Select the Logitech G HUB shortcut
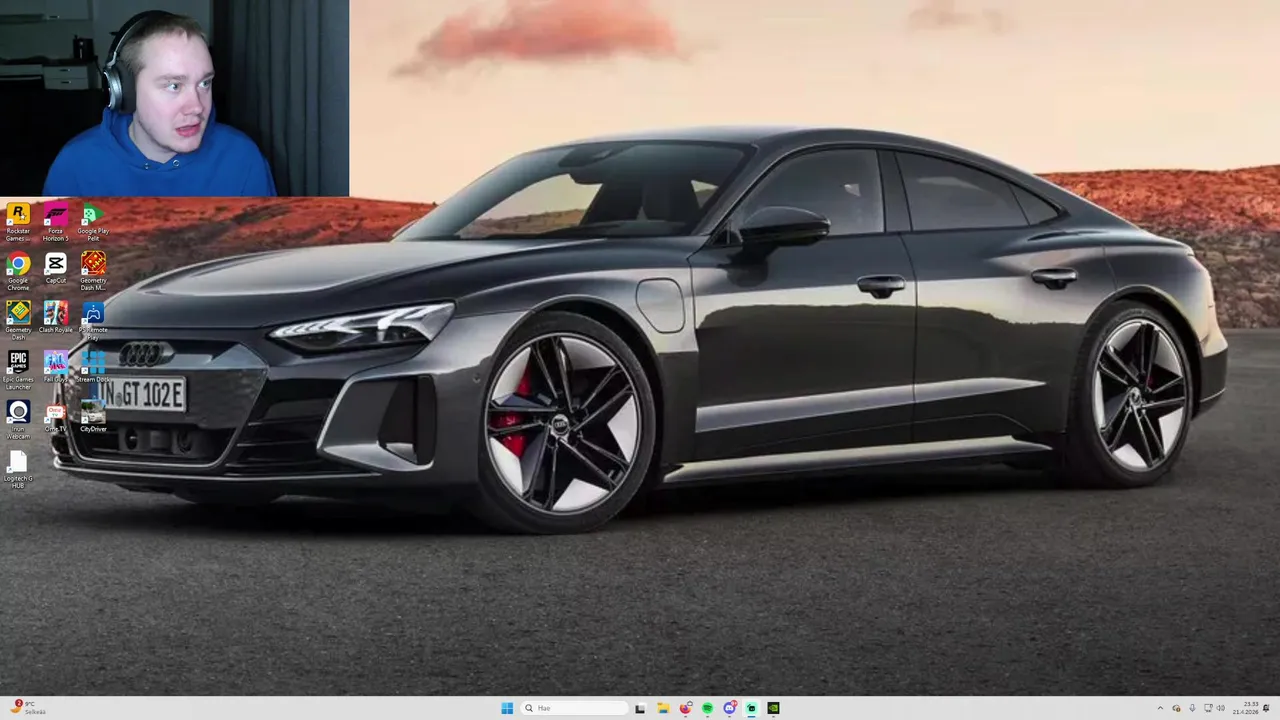 pyautogui.click(x=18, y=469)
